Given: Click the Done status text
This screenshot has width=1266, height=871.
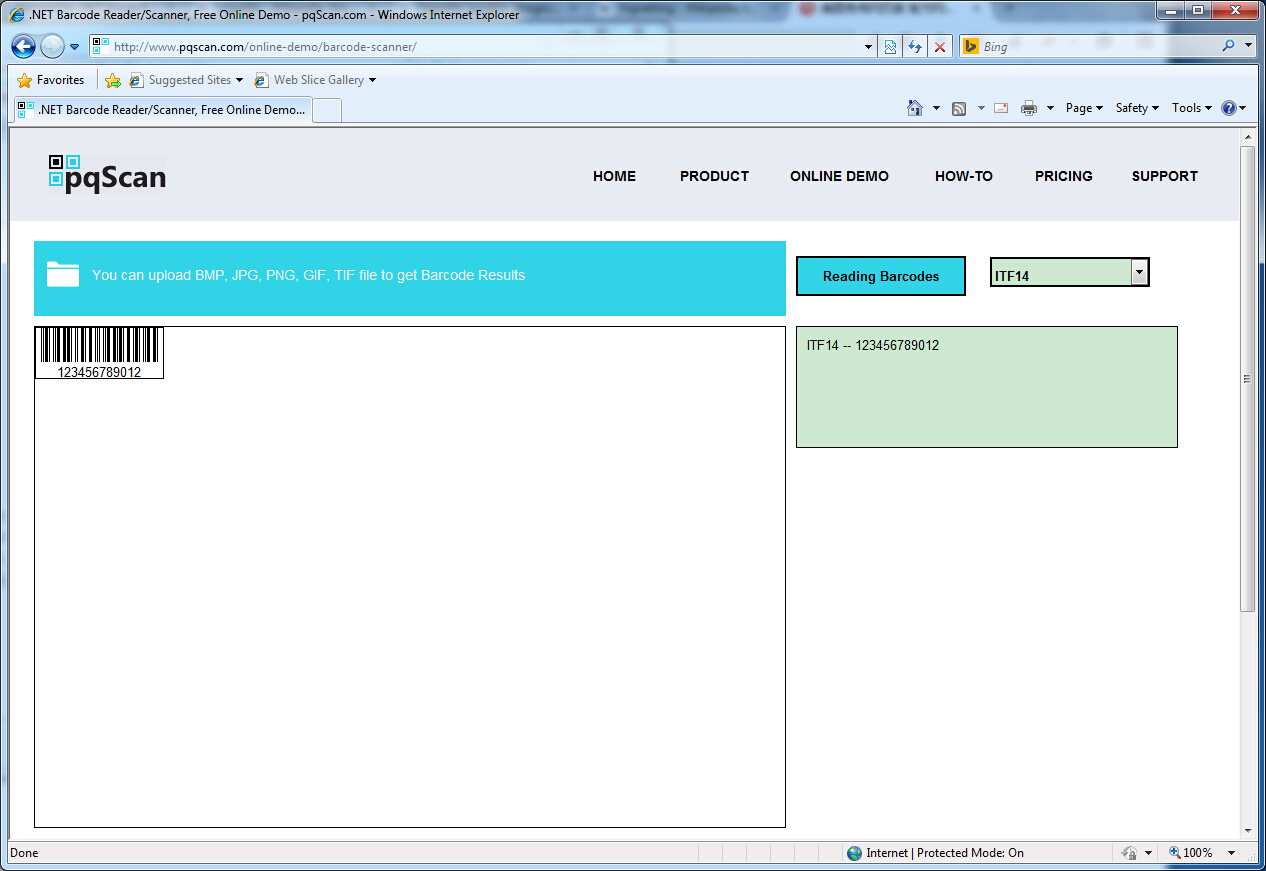Looking at the screenshot, I should [24, 853].
